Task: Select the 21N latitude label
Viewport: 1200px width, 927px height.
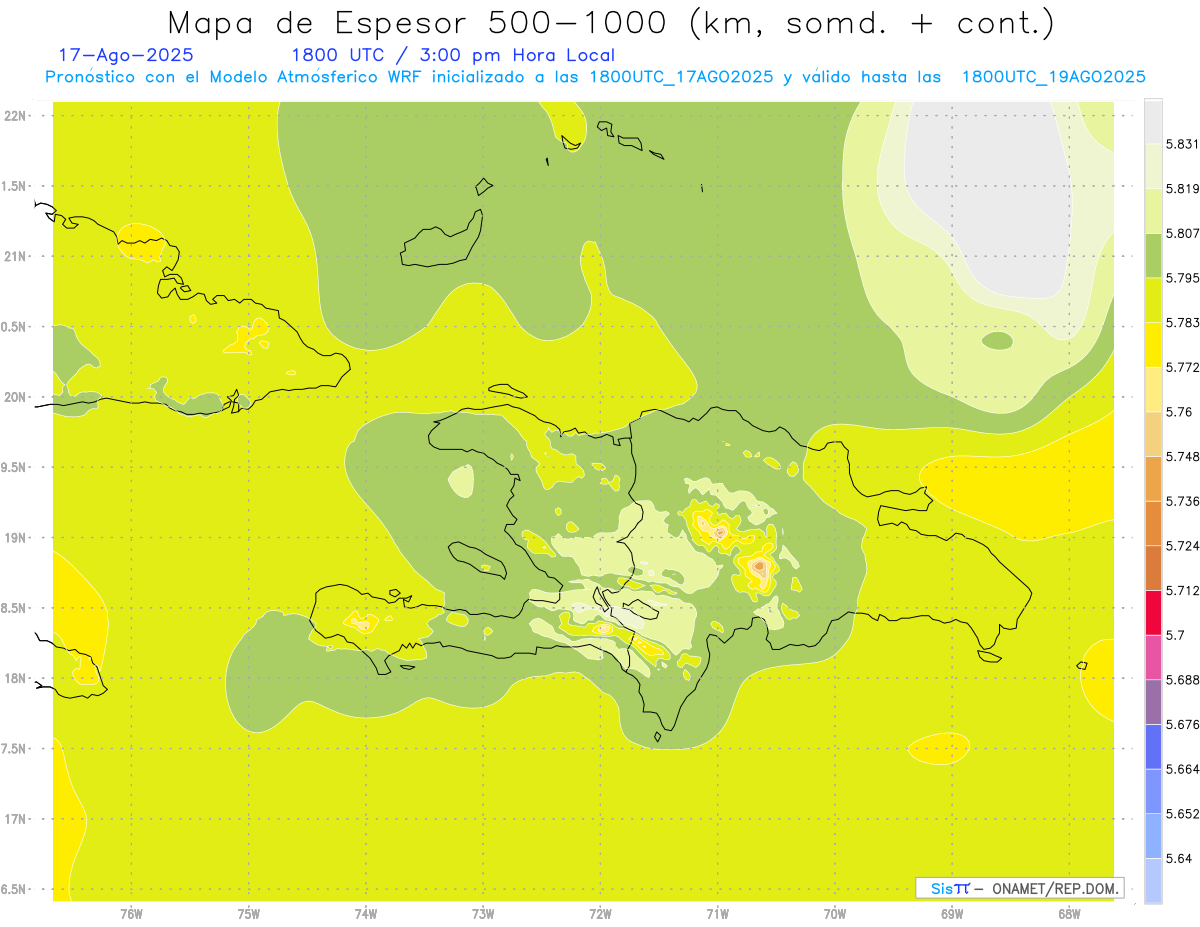Action: [15, 257]
